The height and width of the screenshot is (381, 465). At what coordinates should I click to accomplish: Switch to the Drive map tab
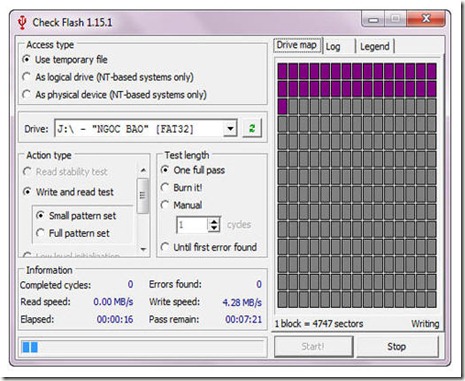coord(297,45)
